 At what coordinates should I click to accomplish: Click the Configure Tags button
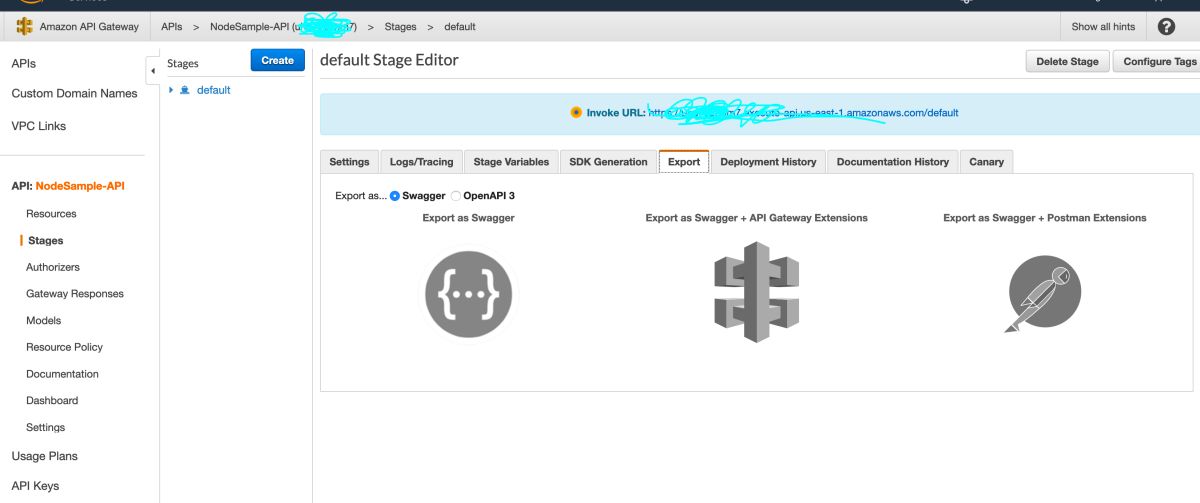pyautogui.click(x=1158, y=61)
